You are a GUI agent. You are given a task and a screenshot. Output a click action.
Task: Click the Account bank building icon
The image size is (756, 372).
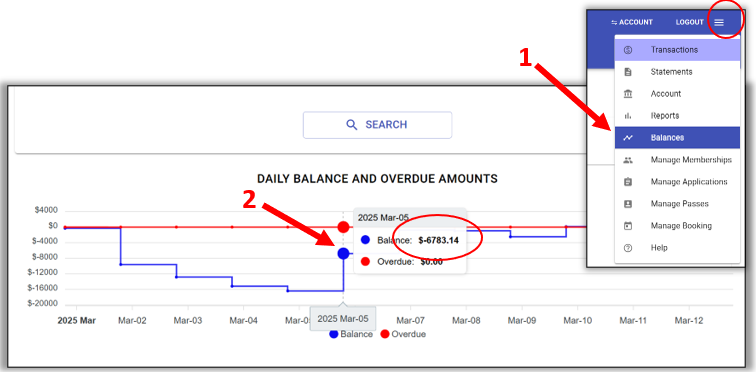pyautogui.click(x=627, y=93)
